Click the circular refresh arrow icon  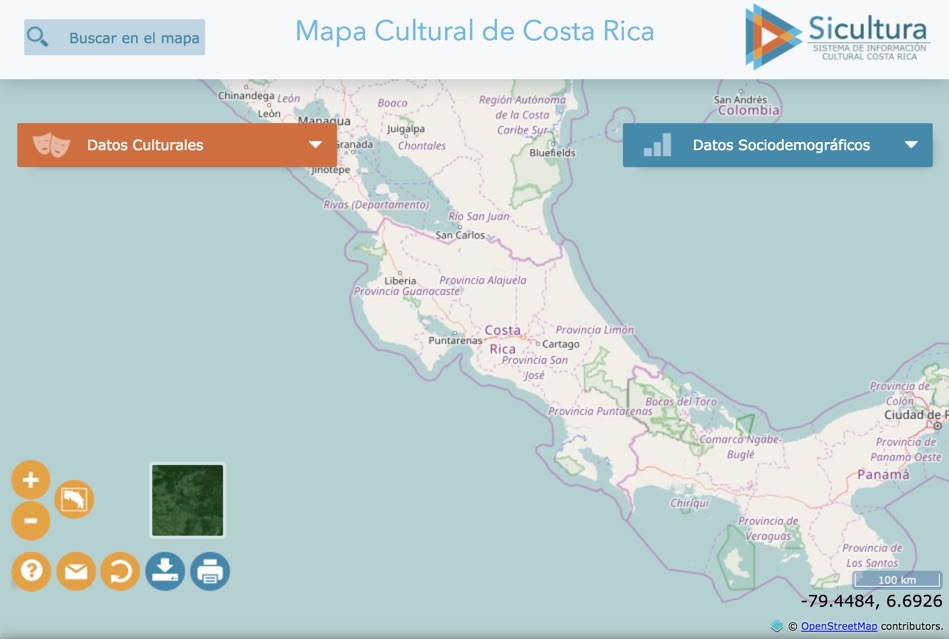(120, 571)
